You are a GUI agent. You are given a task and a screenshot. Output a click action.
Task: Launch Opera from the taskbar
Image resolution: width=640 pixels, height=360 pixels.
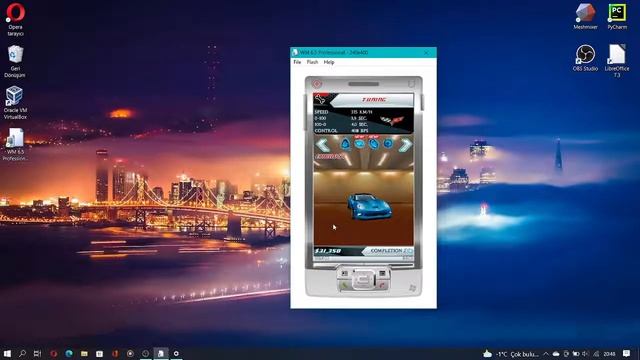pyautogui.click(x=53, y=353)
